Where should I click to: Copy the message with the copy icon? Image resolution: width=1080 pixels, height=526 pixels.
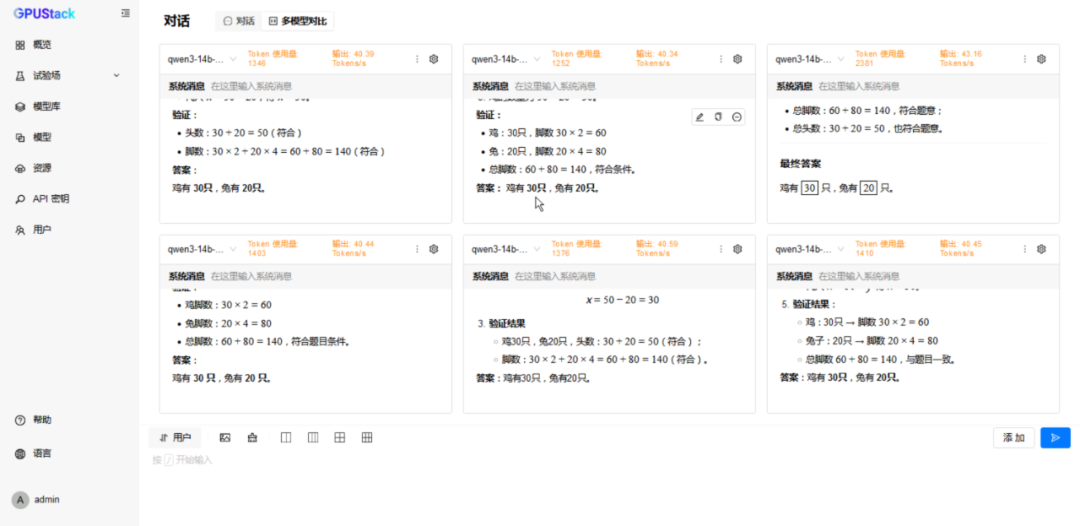click(718, 117)
